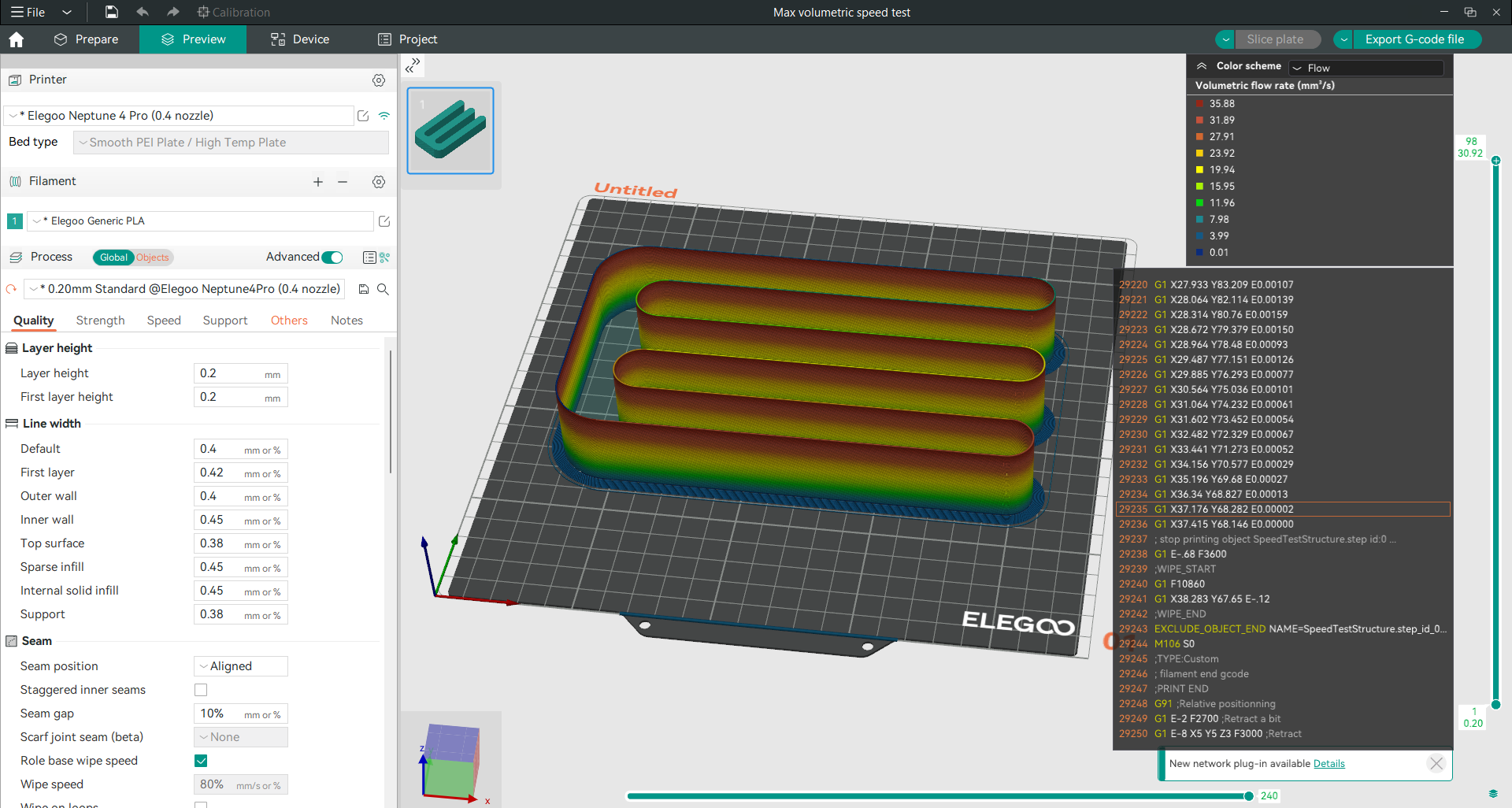Click the save project icon
This screenshot has height=808, width=1512.
[112, 12]
